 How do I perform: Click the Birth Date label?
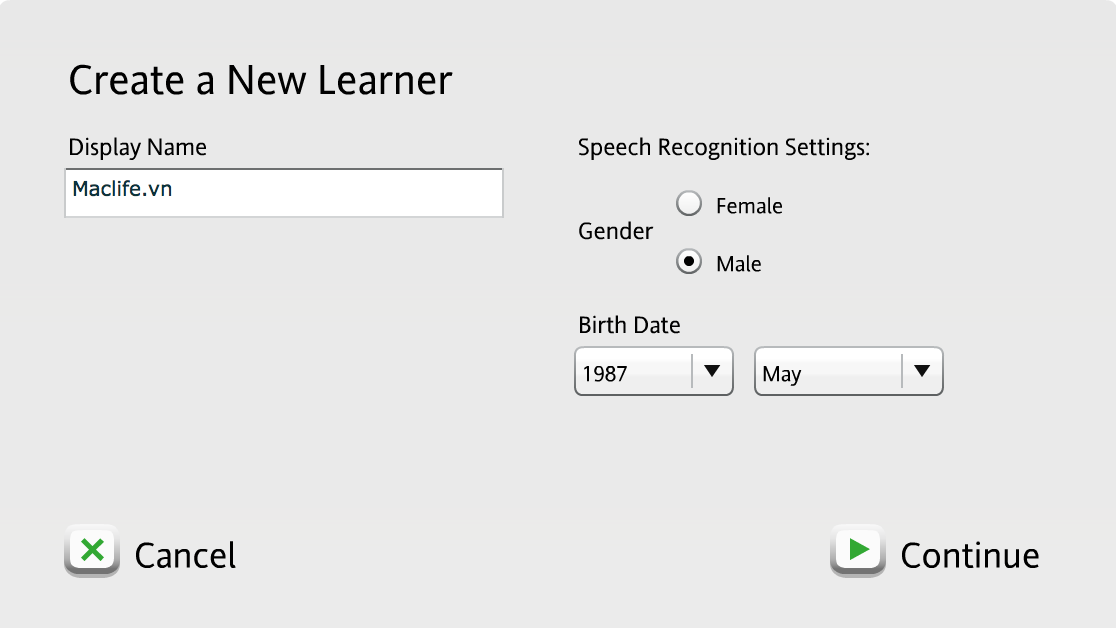(x=629, y=325)
